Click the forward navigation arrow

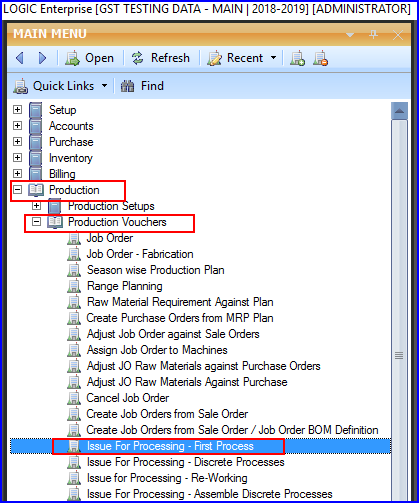pos(42,58)
